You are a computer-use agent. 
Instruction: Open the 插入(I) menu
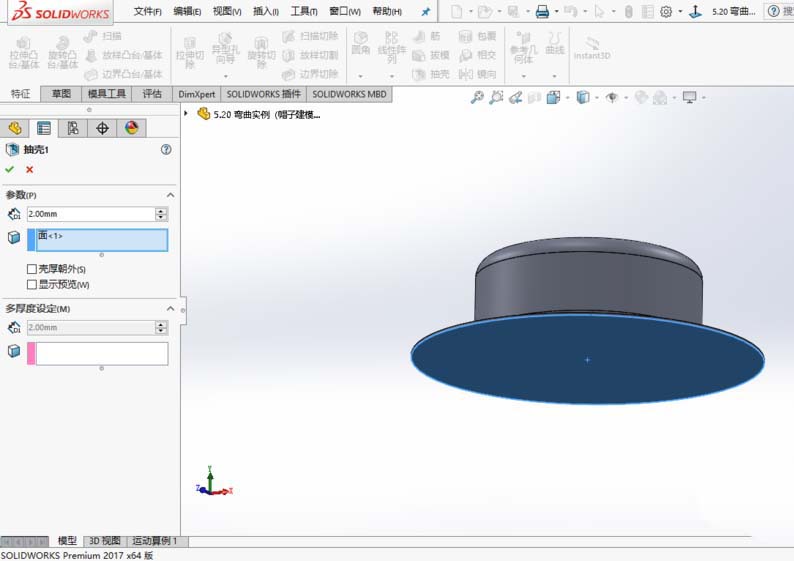click(266, 11)
